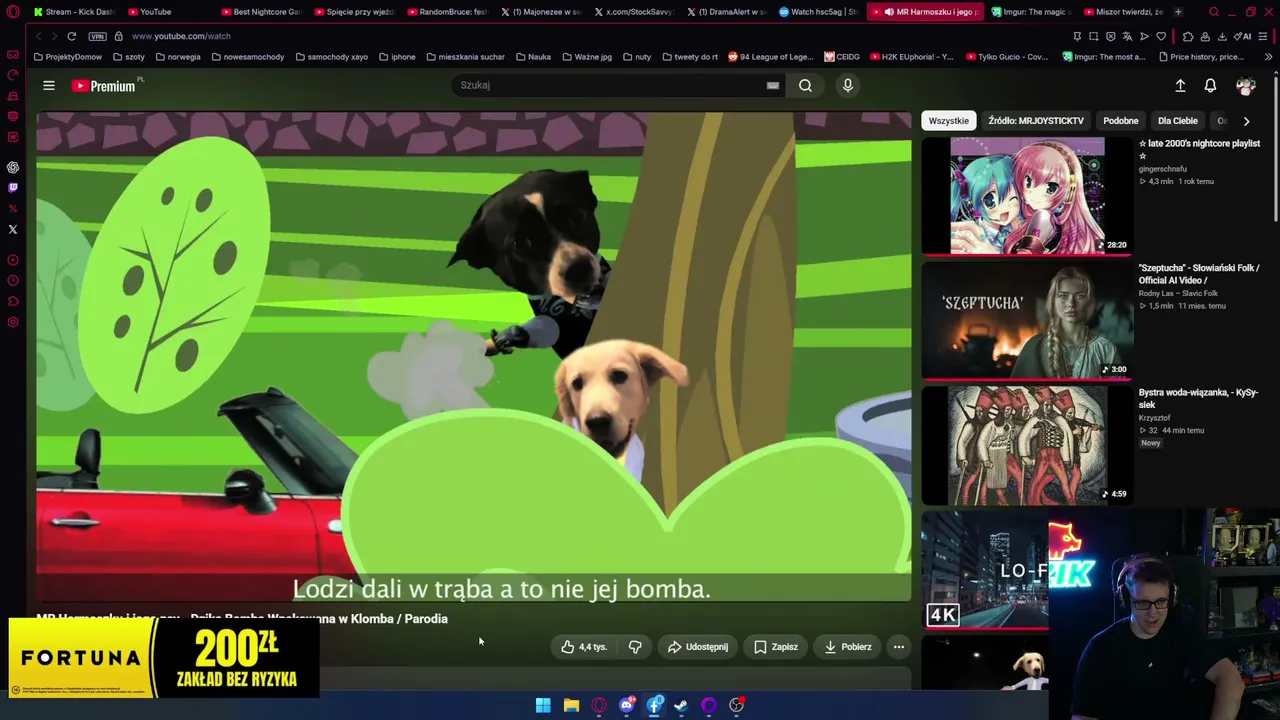The image size is (1280, 720).
Task: Open the YouTube upload/create button
Action: click(x=1180, y=86)
